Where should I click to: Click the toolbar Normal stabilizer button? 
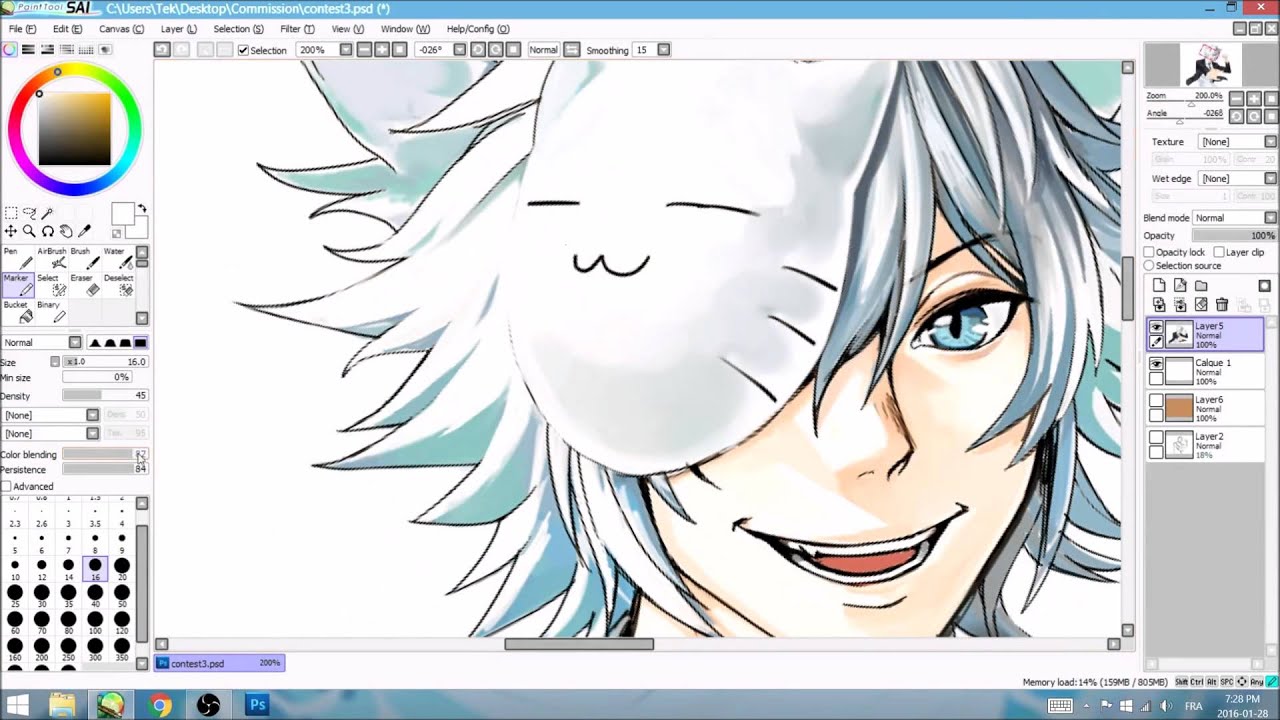pos(544,50)
